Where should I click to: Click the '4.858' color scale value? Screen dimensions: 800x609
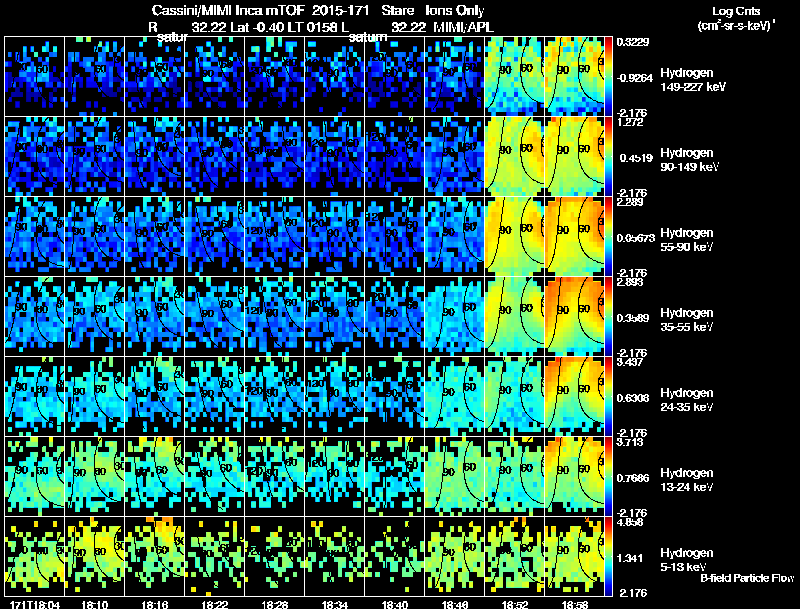(x=631, y=523)
